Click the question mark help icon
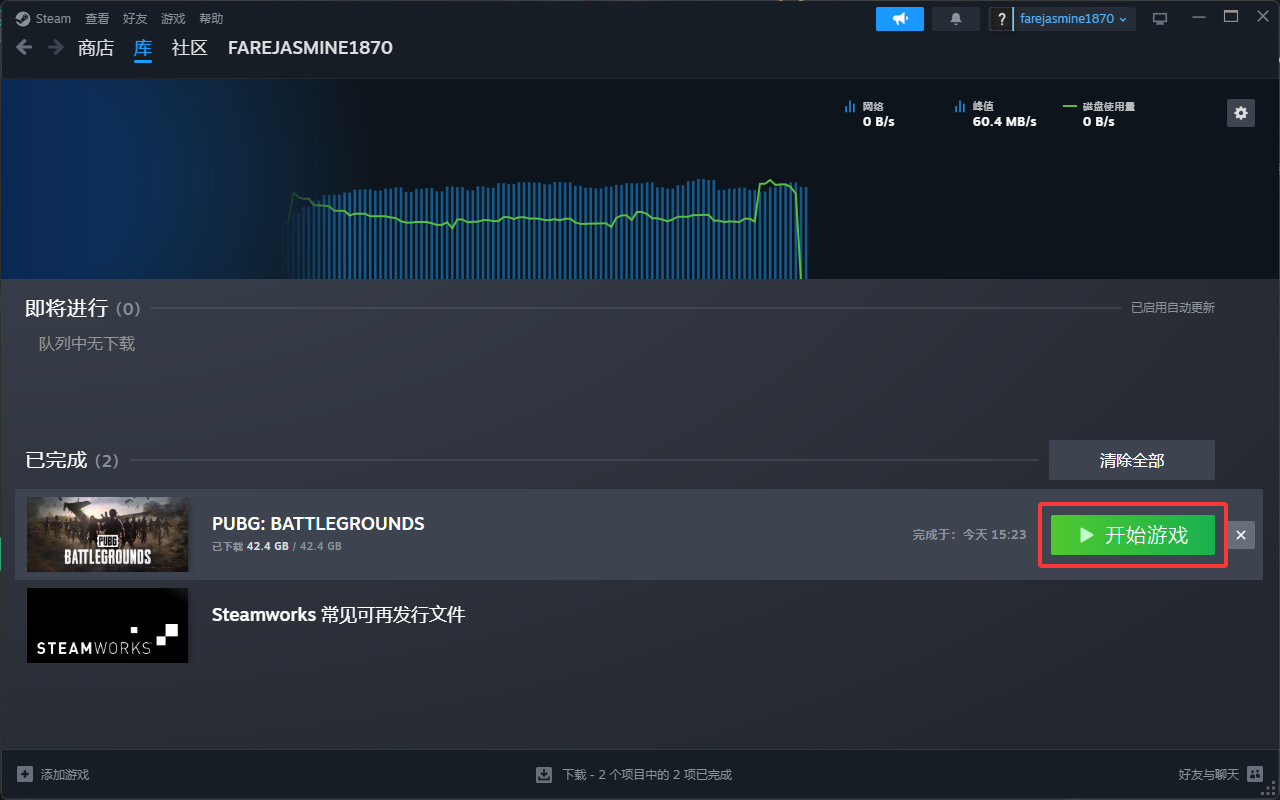The image size is (1280, 800). coord(1001,19)
